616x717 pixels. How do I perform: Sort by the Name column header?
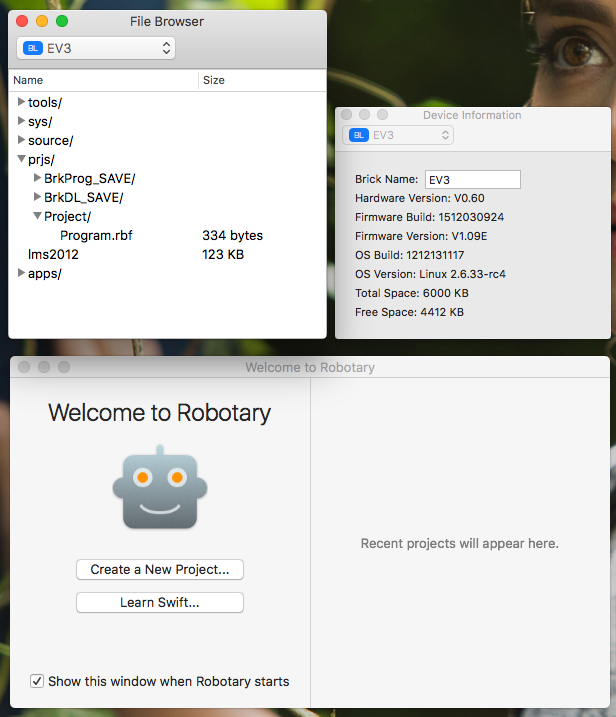click(x=104, y=80)
